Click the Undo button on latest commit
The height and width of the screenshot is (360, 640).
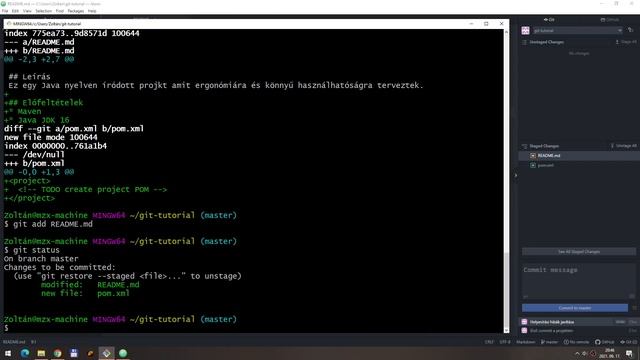point(620,322)
